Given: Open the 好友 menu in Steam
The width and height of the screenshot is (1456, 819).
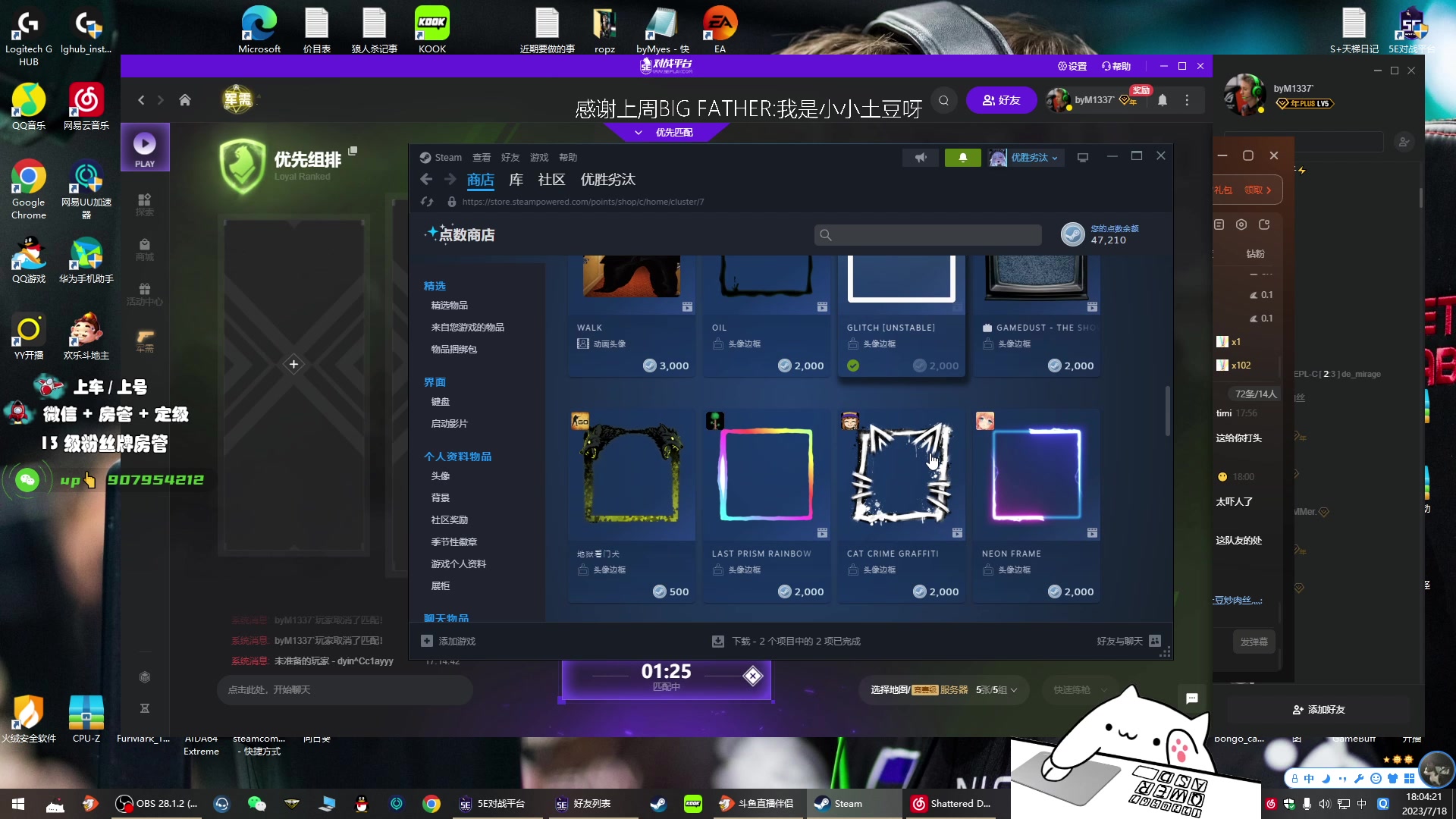Looking at the screenshot, I should tap(510, 158).
